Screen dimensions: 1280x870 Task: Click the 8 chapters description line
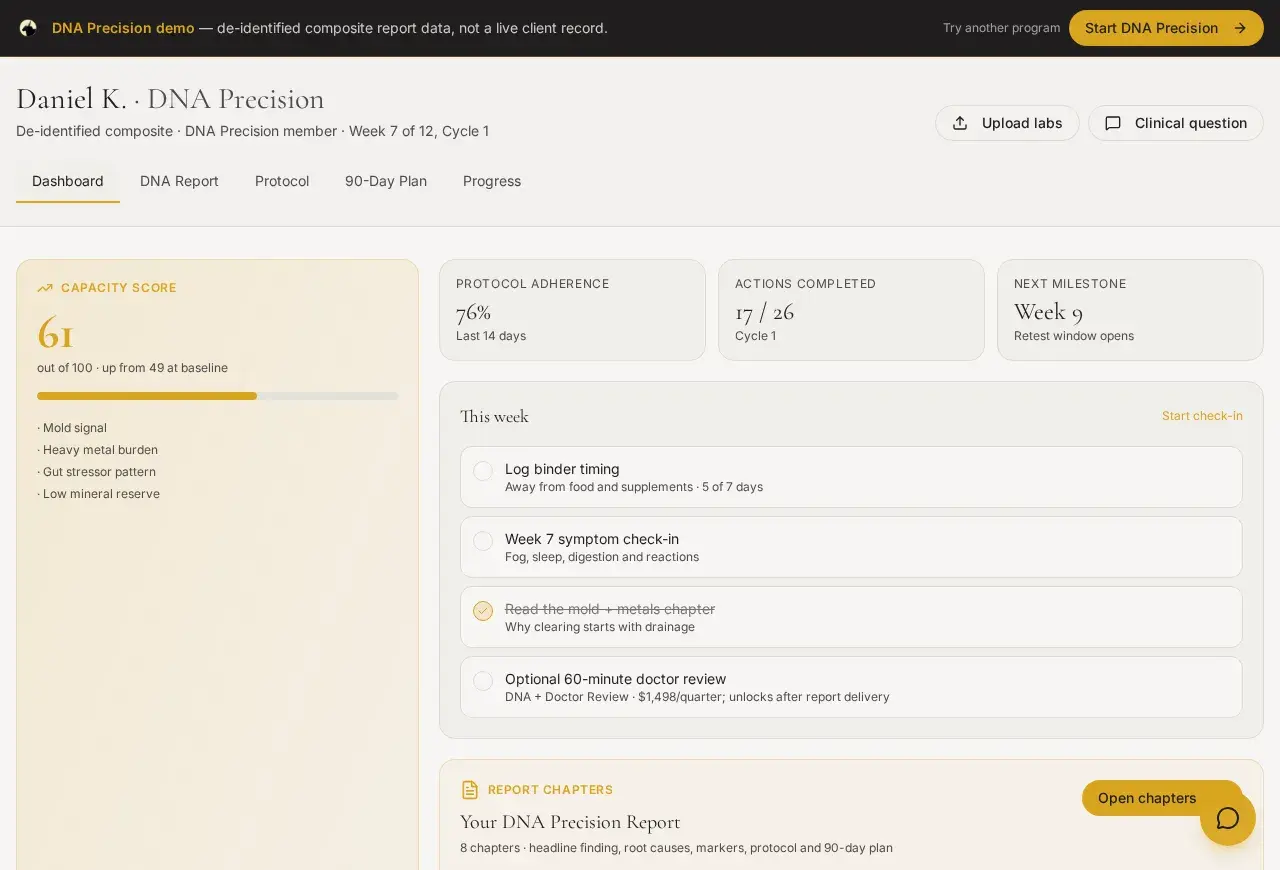click(676, 848)
